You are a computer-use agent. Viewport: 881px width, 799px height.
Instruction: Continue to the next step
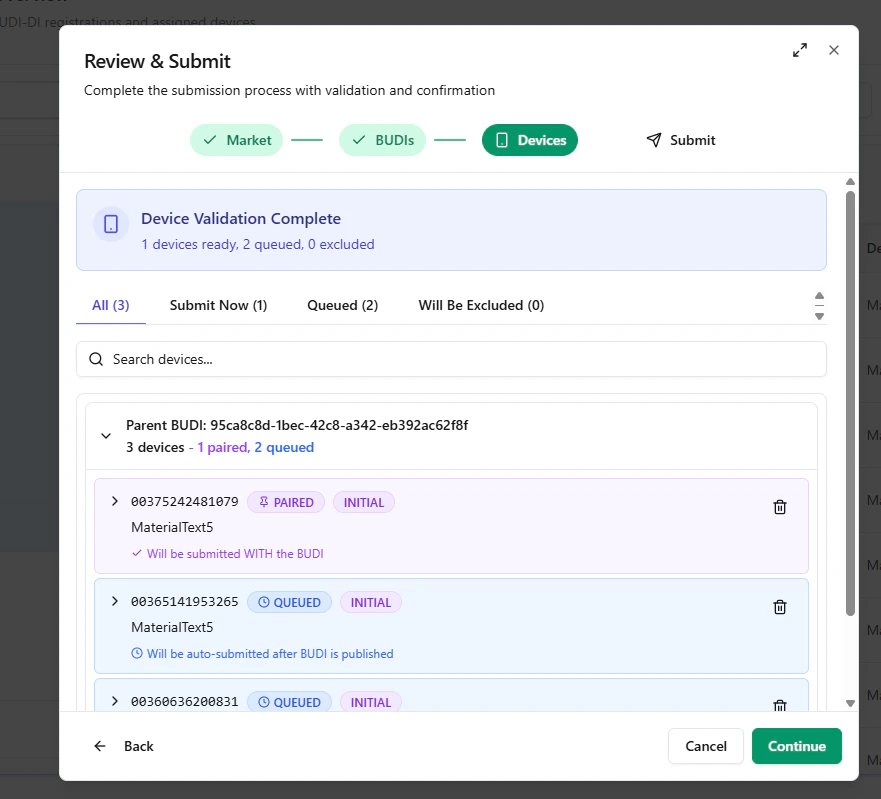click(x=797, y=746)
